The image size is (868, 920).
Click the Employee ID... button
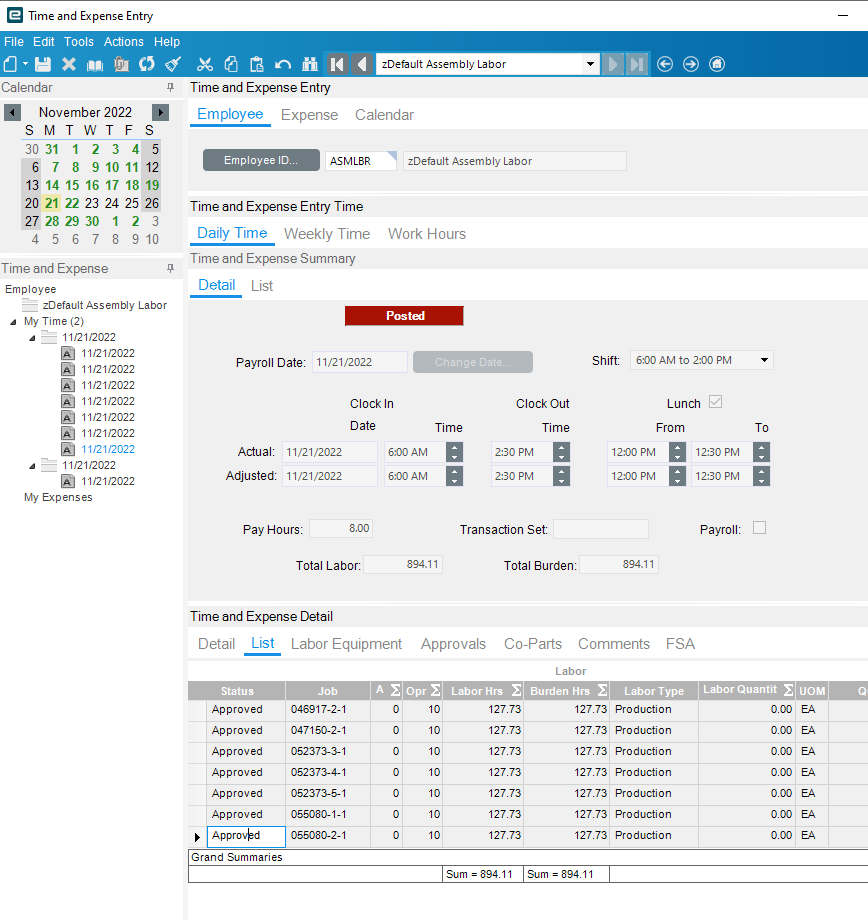tap(261, 160)
